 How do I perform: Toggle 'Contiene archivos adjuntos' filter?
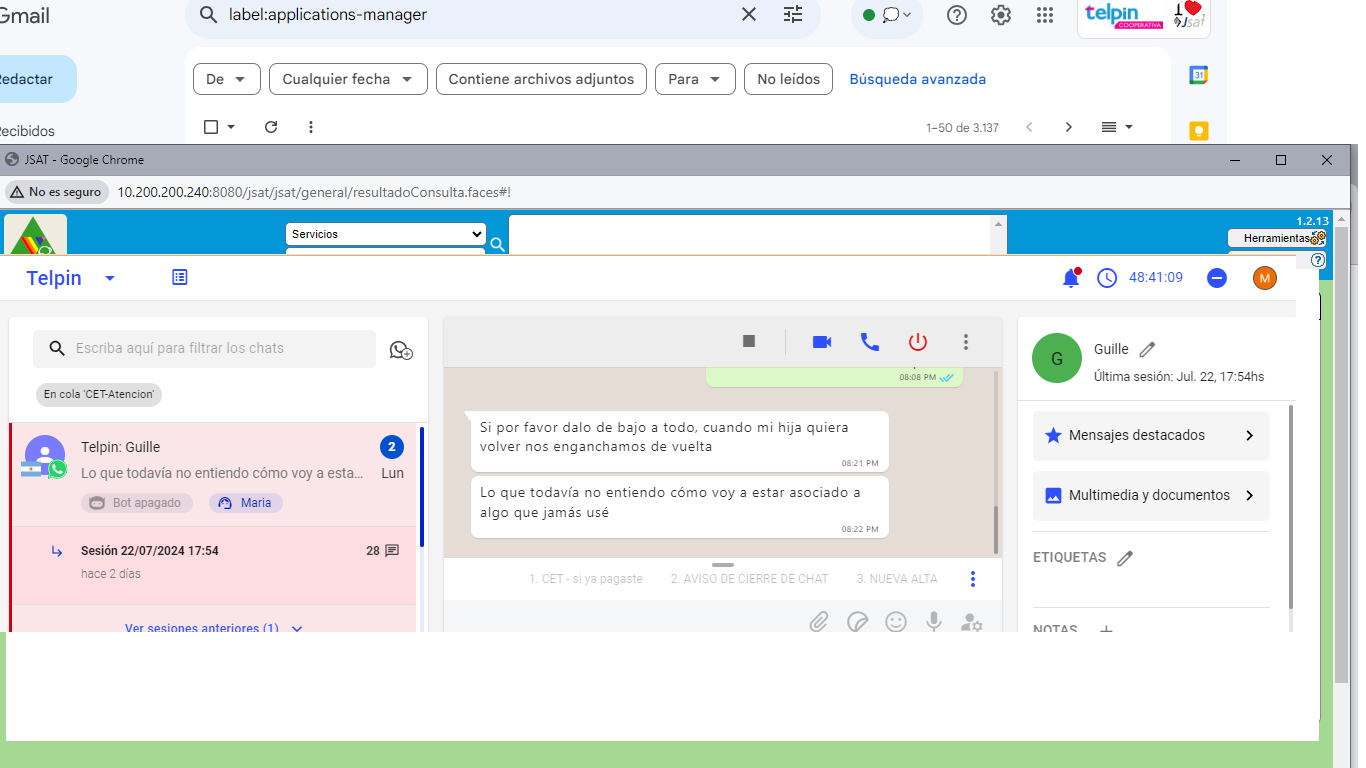pos(541,79)
